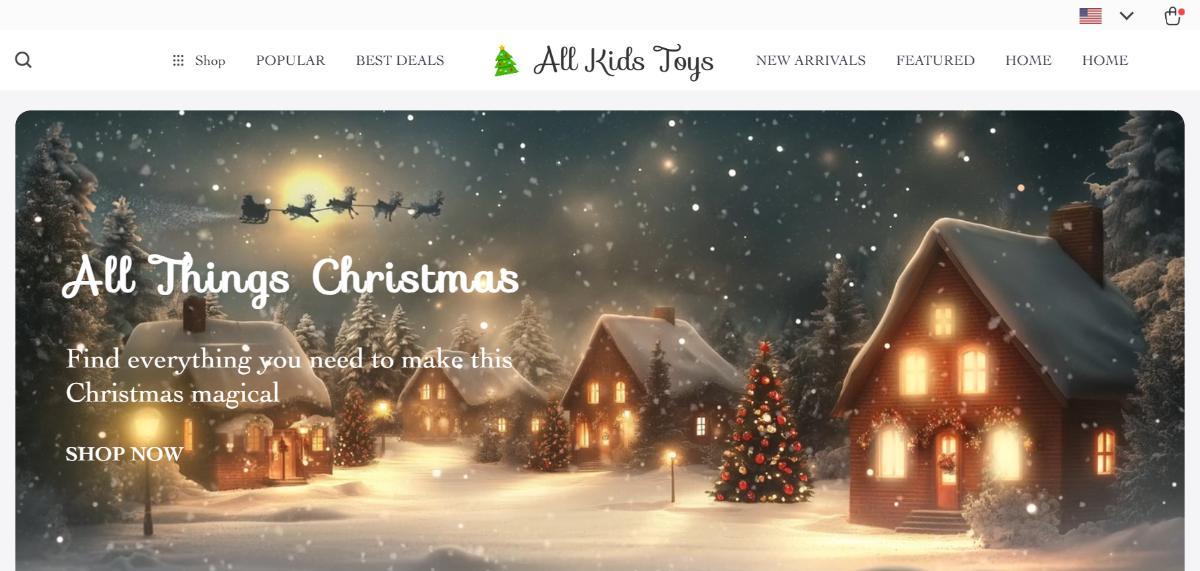The width and height of the screenshot is (1200, 571).
Task: Click the grid icon beside Shop
Action: coord(178,60)
